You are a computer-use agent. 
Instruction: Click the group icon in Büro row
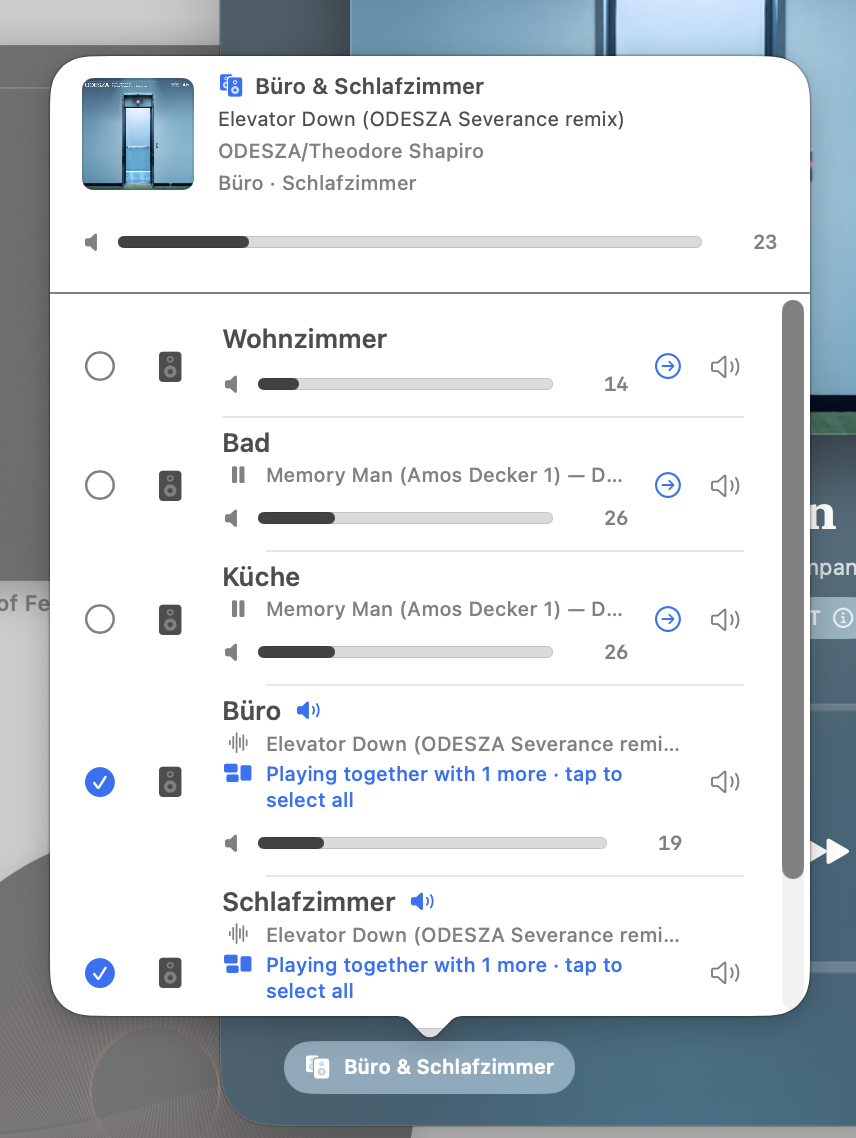point(238,774)
